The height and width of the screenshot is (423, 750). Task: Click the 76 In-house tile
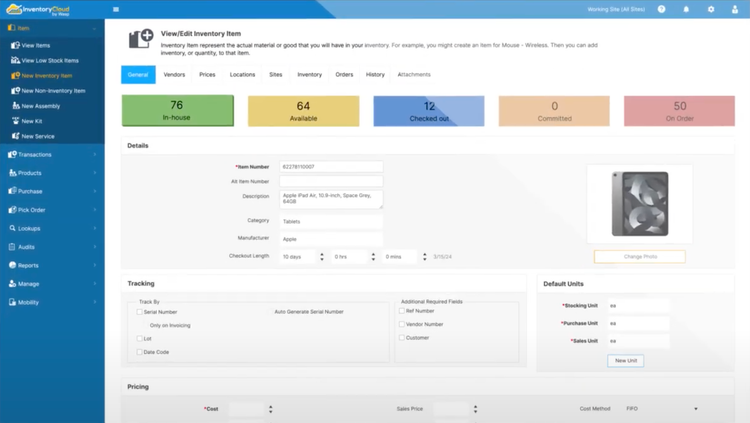[x=177, y=111]
